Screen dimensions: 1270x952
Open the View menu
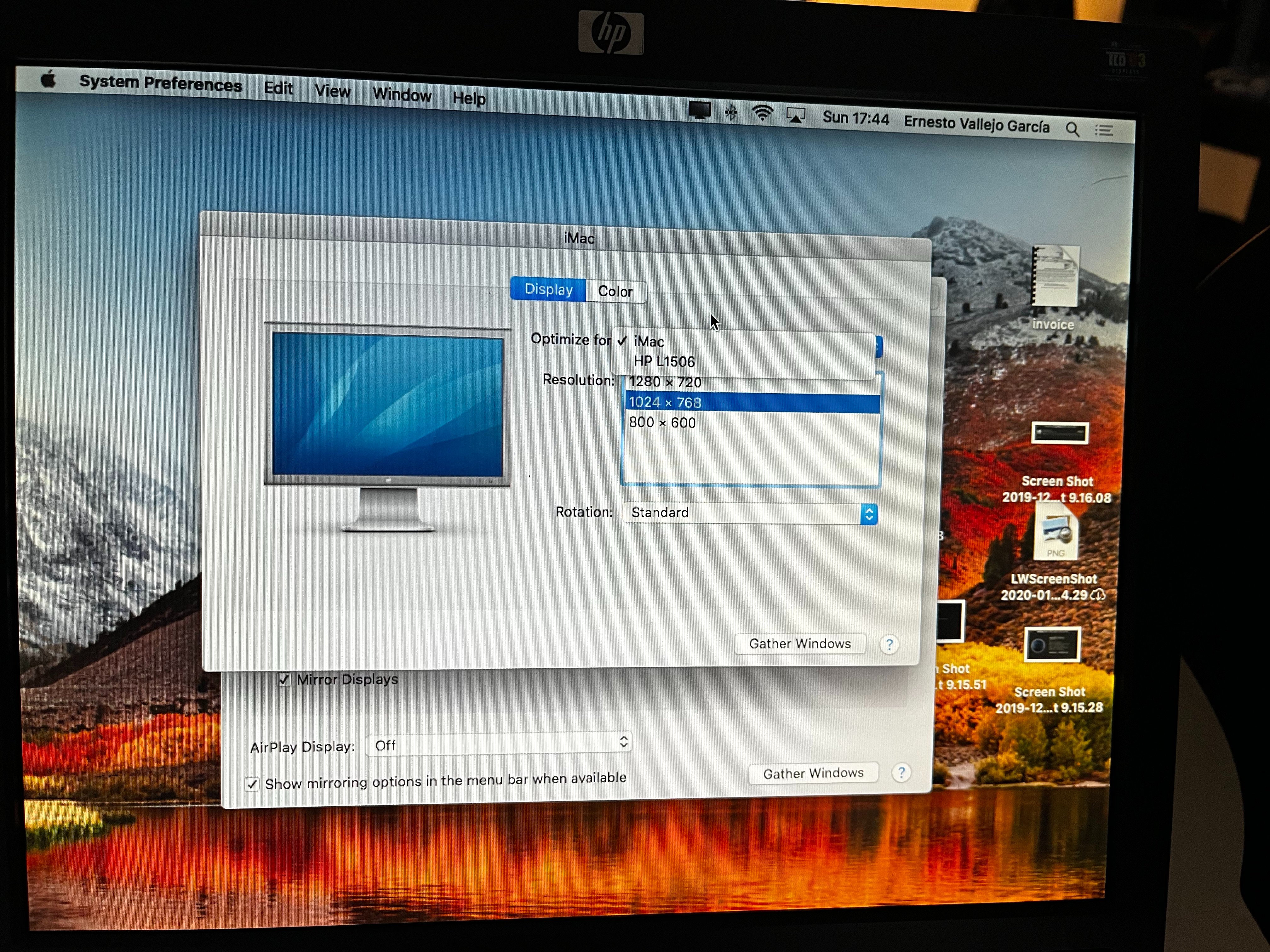332,91
